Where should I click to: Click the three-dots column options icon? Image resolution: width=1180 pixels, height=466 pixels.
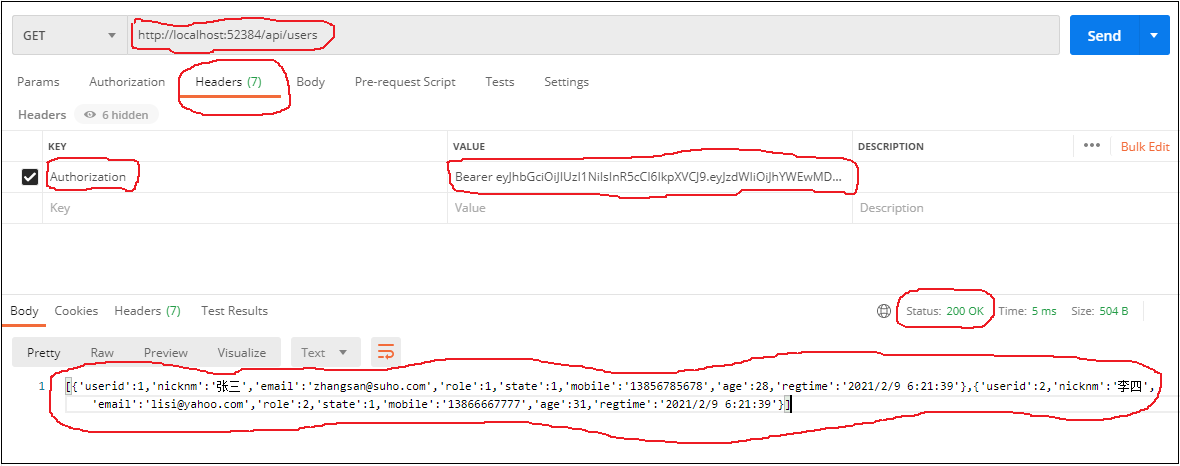point(1091,146)
